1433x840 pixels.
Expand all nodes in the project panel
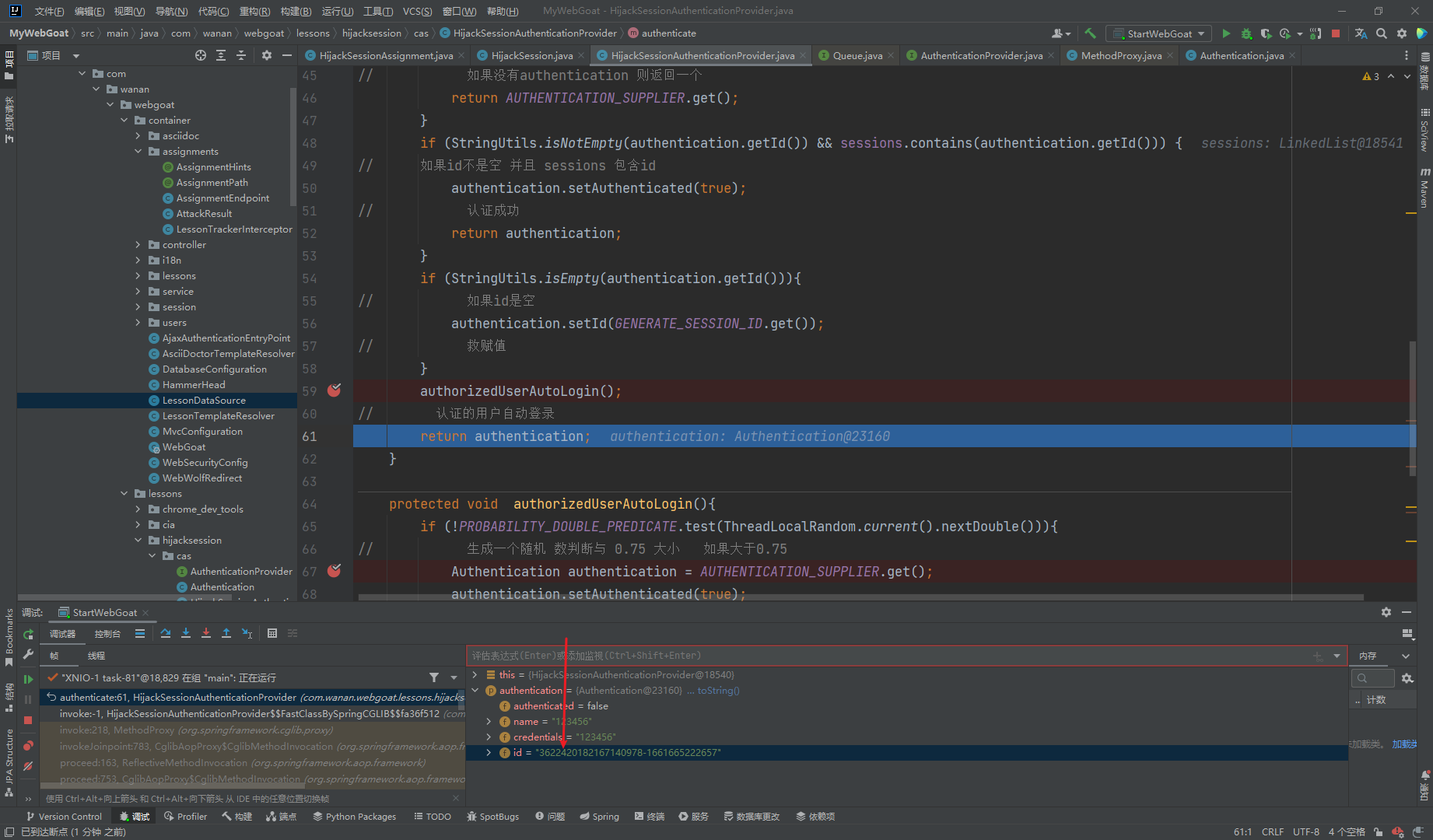[221, 55]
